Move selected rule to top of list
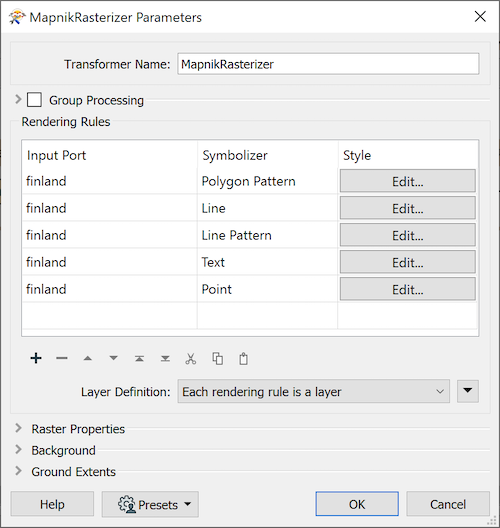Screen dimensions: 500x528 tap(139, 358)
